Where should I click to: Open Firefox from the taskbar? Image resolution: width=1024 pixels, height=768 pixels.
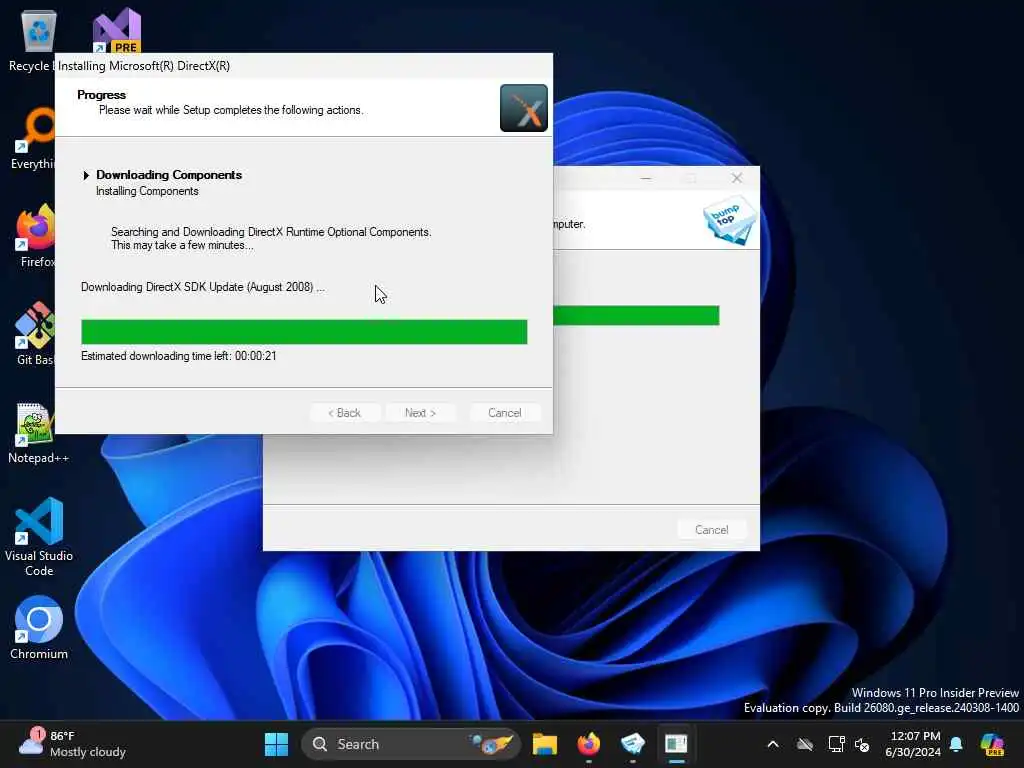coord(588,744)
